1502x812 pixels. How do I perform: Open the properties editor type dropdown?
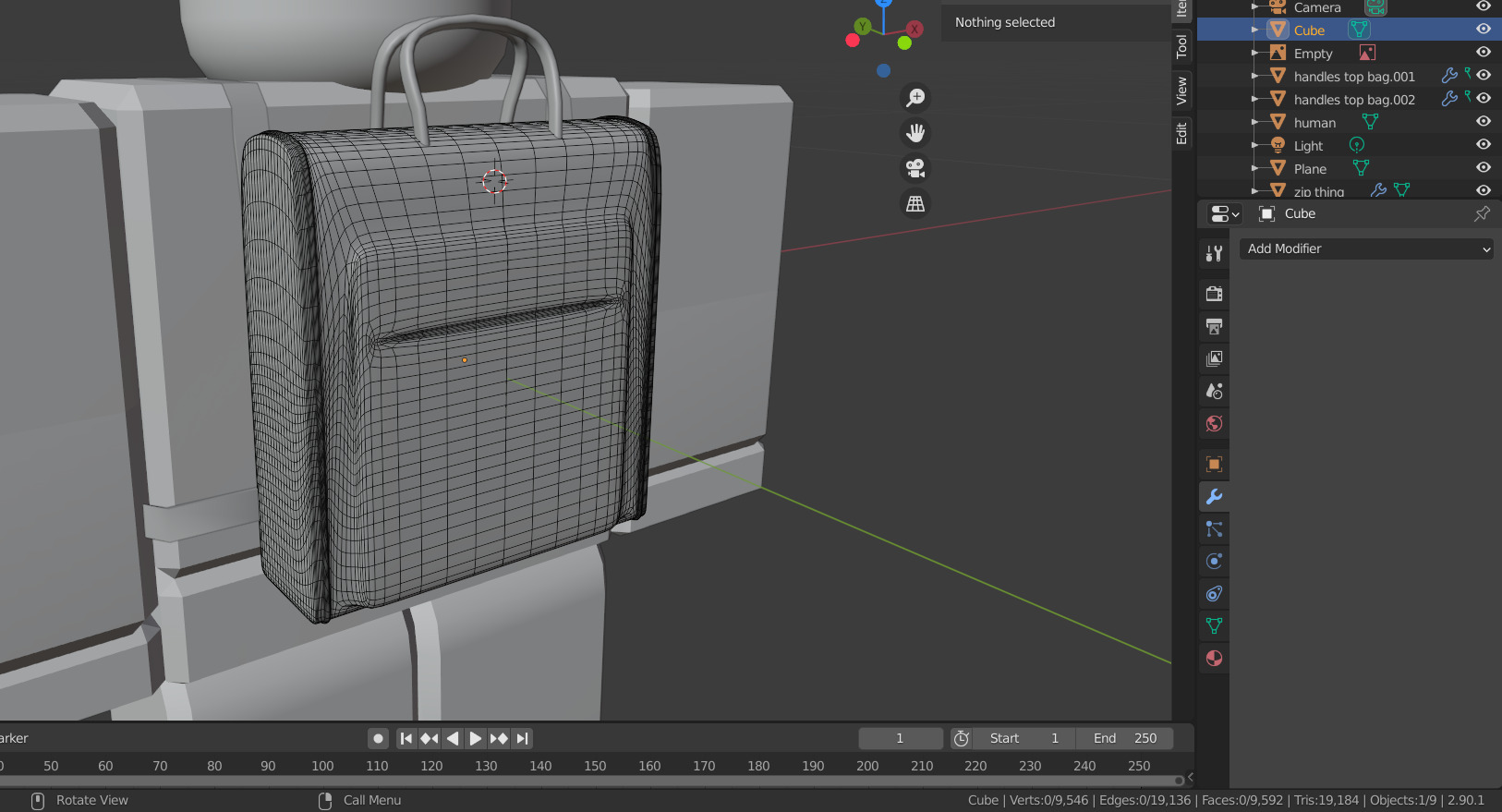click(x=1224, y=213)
